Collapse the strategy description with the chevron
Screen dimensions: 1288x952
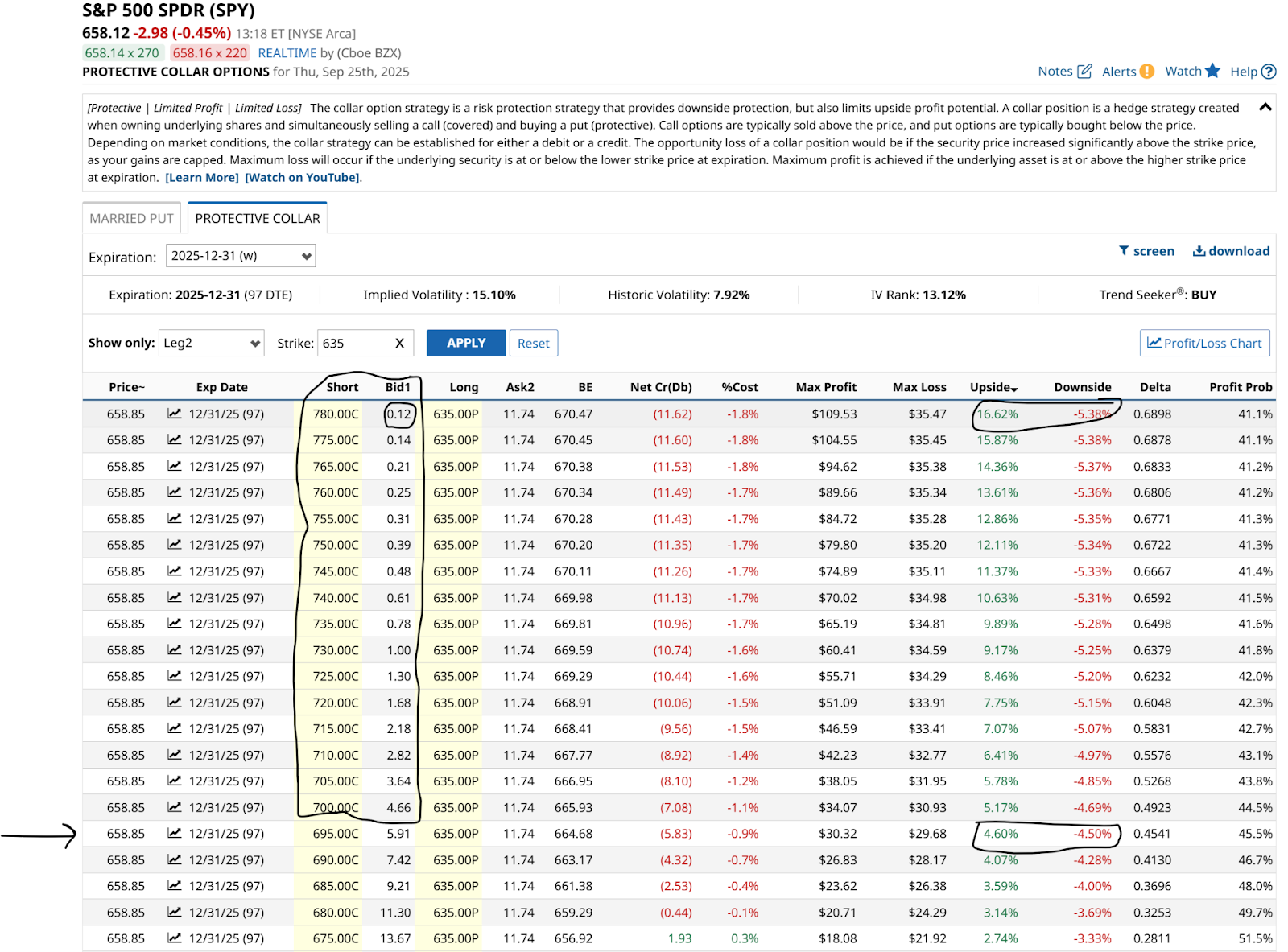(1265, 107)
